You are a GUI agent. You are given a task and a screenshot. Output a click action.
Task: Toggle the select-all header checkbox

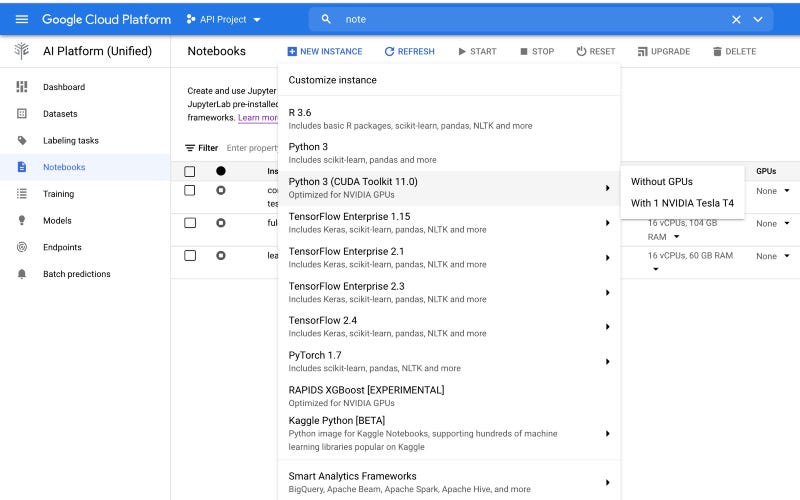[189, 171]
